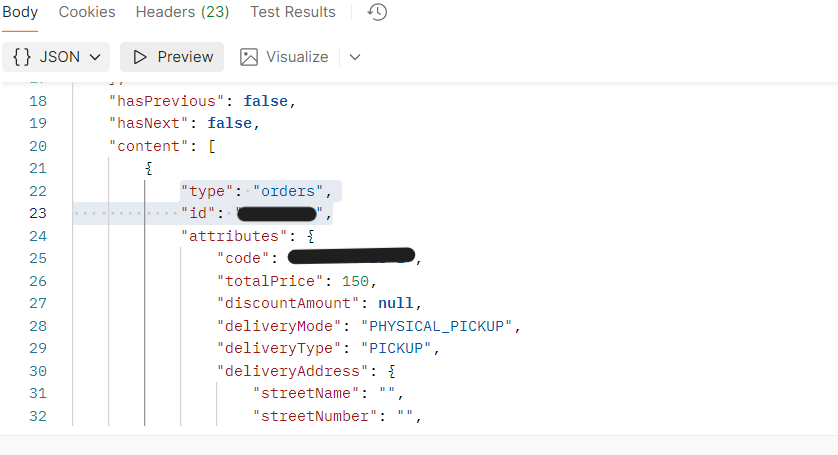Image resolution: width=838 pixels, height=455 pixels.
Task: Select the Headers (23) tab
Action: [x=182, y=13]
